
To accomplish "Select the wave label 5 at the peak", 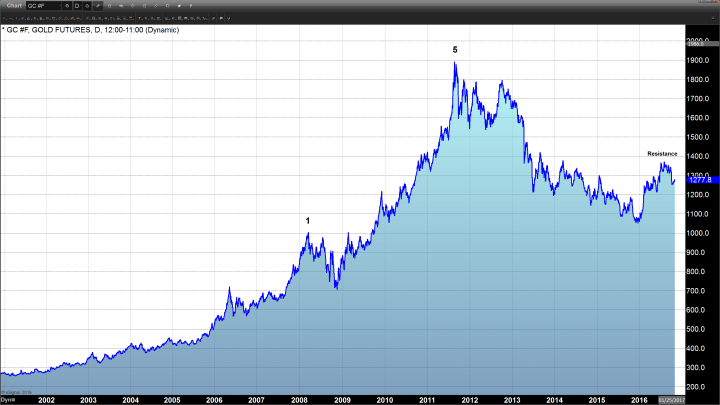I will (x=455, y=49).
